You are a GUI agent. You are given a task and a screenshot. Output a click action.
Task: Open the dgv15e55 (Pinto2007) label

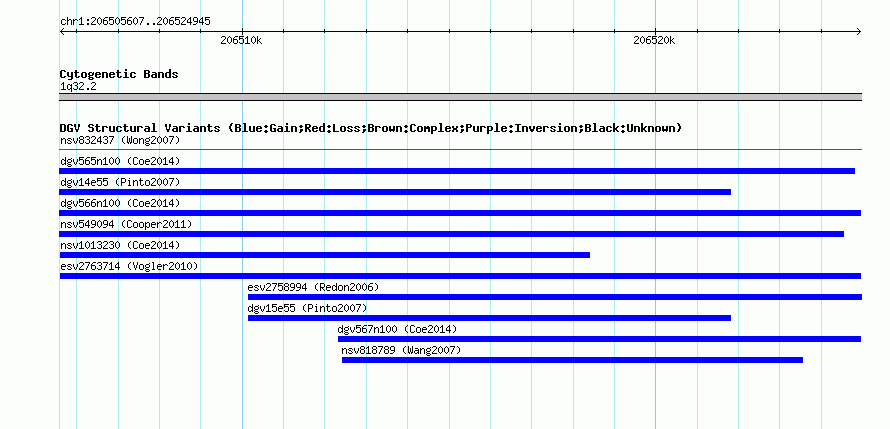pos(308,308)
